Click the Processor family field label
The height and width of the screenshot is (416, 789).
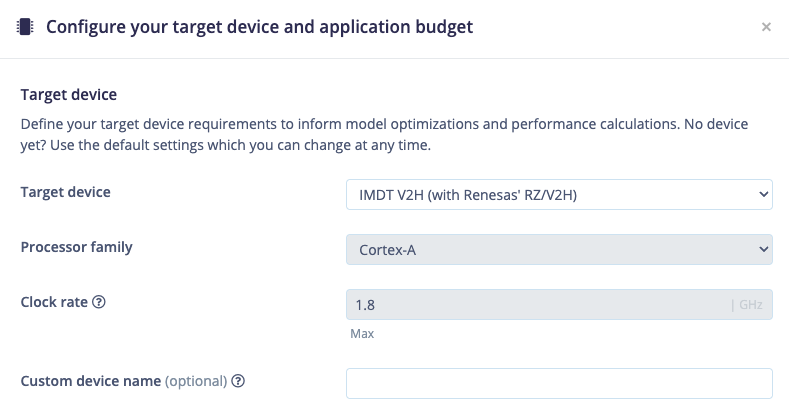point(76,247)
